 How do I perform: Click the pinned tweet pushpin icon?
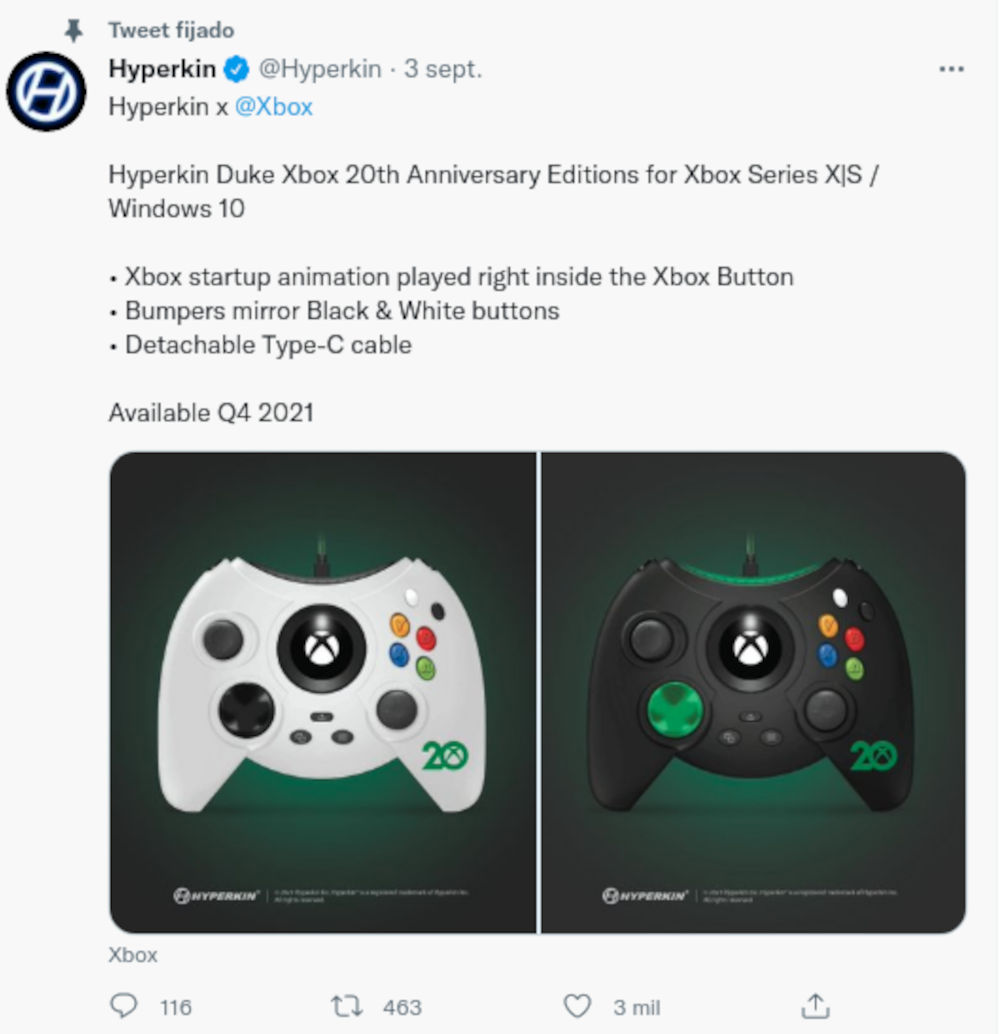pos(72,31)
